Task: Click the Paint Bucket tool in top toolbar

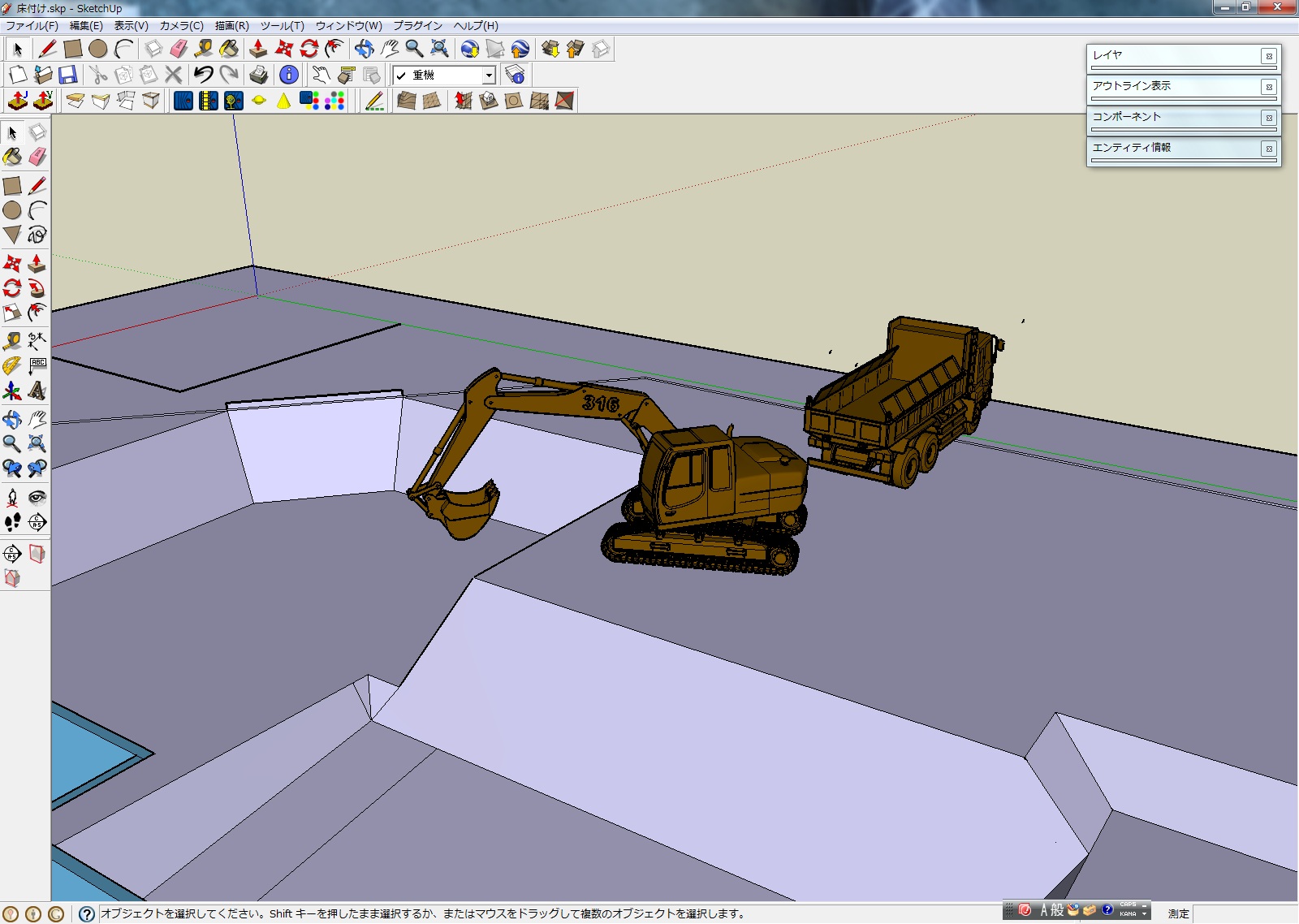Action: coord(229,49)
